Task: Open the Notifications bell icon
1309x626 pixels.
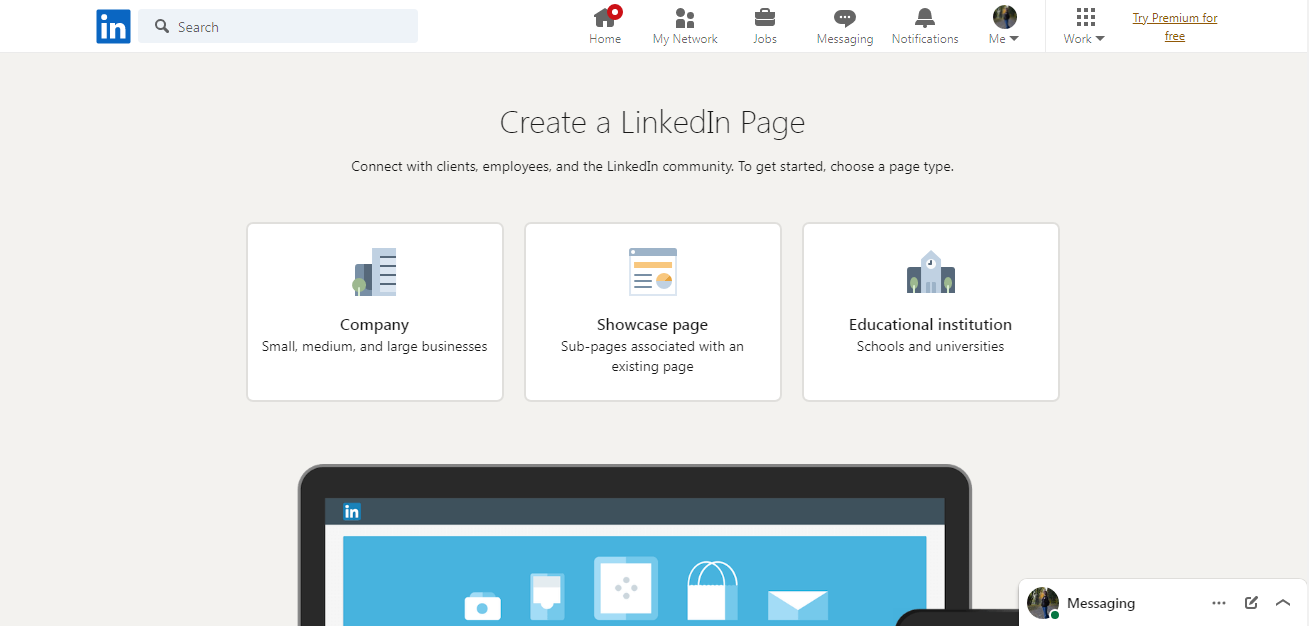Action: click(x=925, y=17)
